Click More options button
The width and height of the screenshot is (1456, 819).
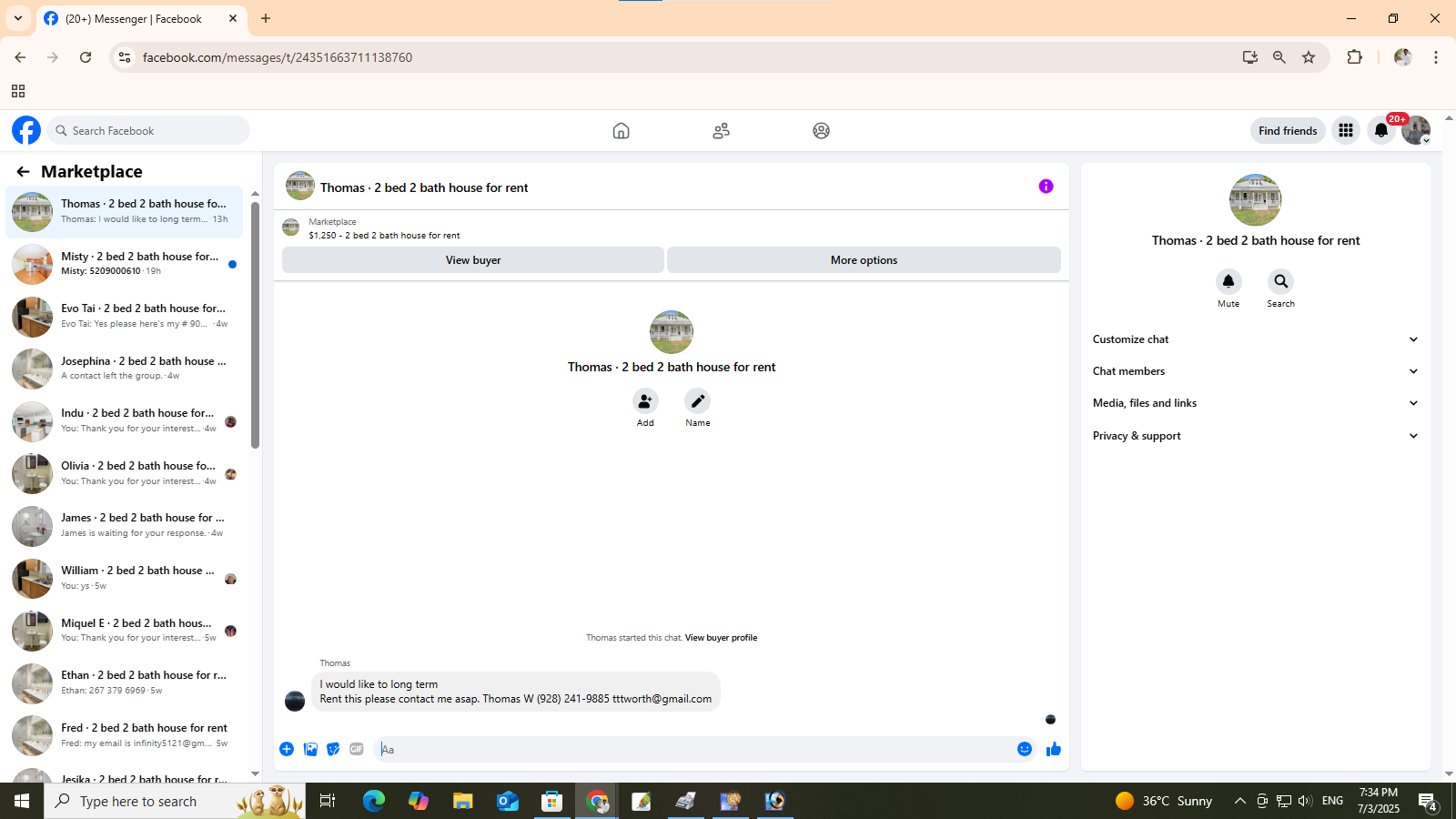click(864, 260)
